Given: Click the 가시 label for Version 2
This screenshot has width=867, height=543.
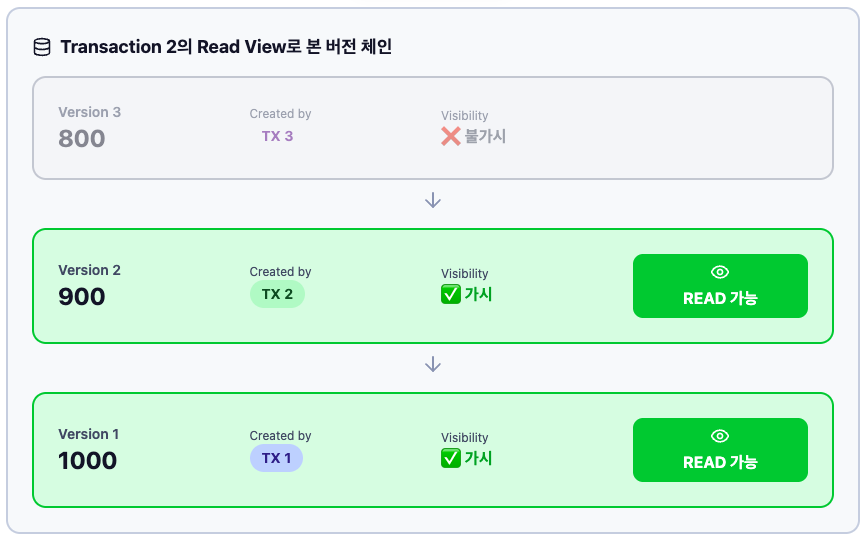Looking at the screenshot, I should (478, 294).
